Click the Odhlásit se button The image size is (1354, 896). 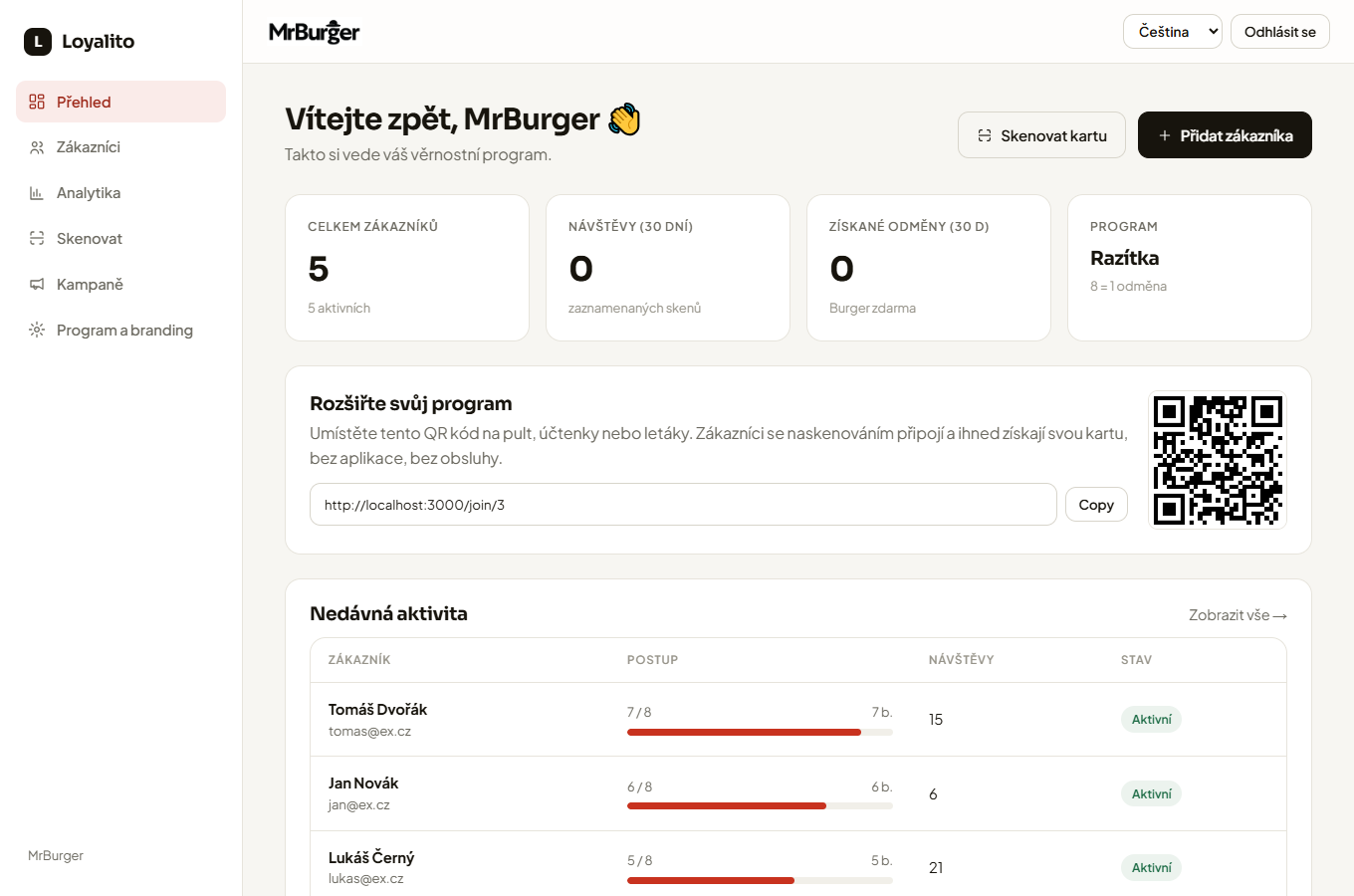coord(1280,32)
